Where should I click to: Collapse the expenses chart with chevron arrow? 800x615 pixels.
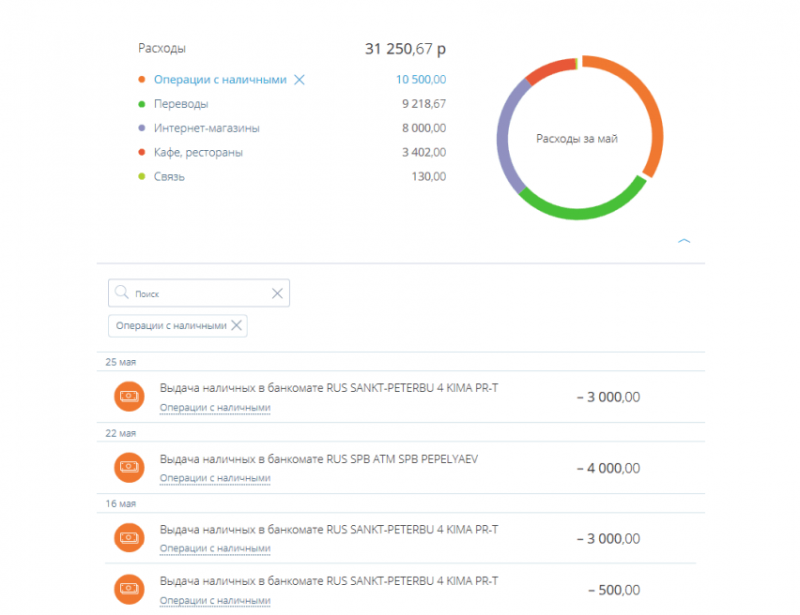684,241
